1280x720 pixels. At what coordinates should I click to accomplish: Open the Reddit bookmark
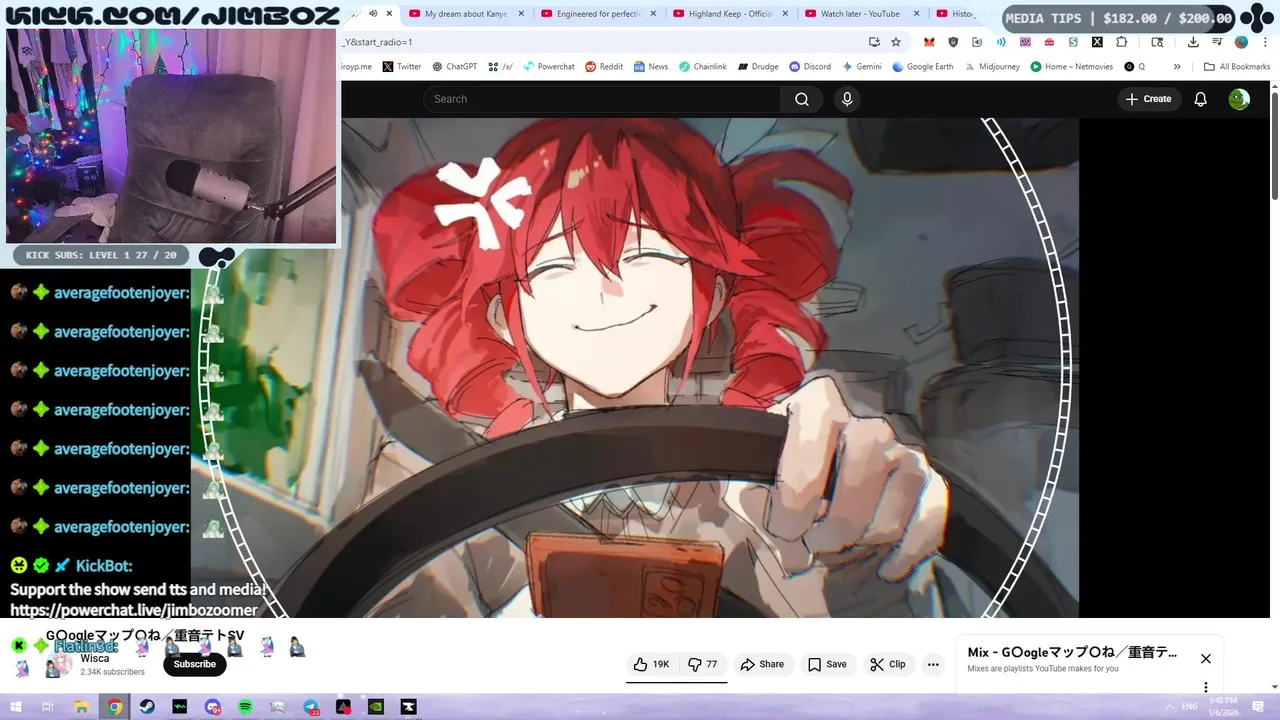pyautogui.click(x=604, y=67)
